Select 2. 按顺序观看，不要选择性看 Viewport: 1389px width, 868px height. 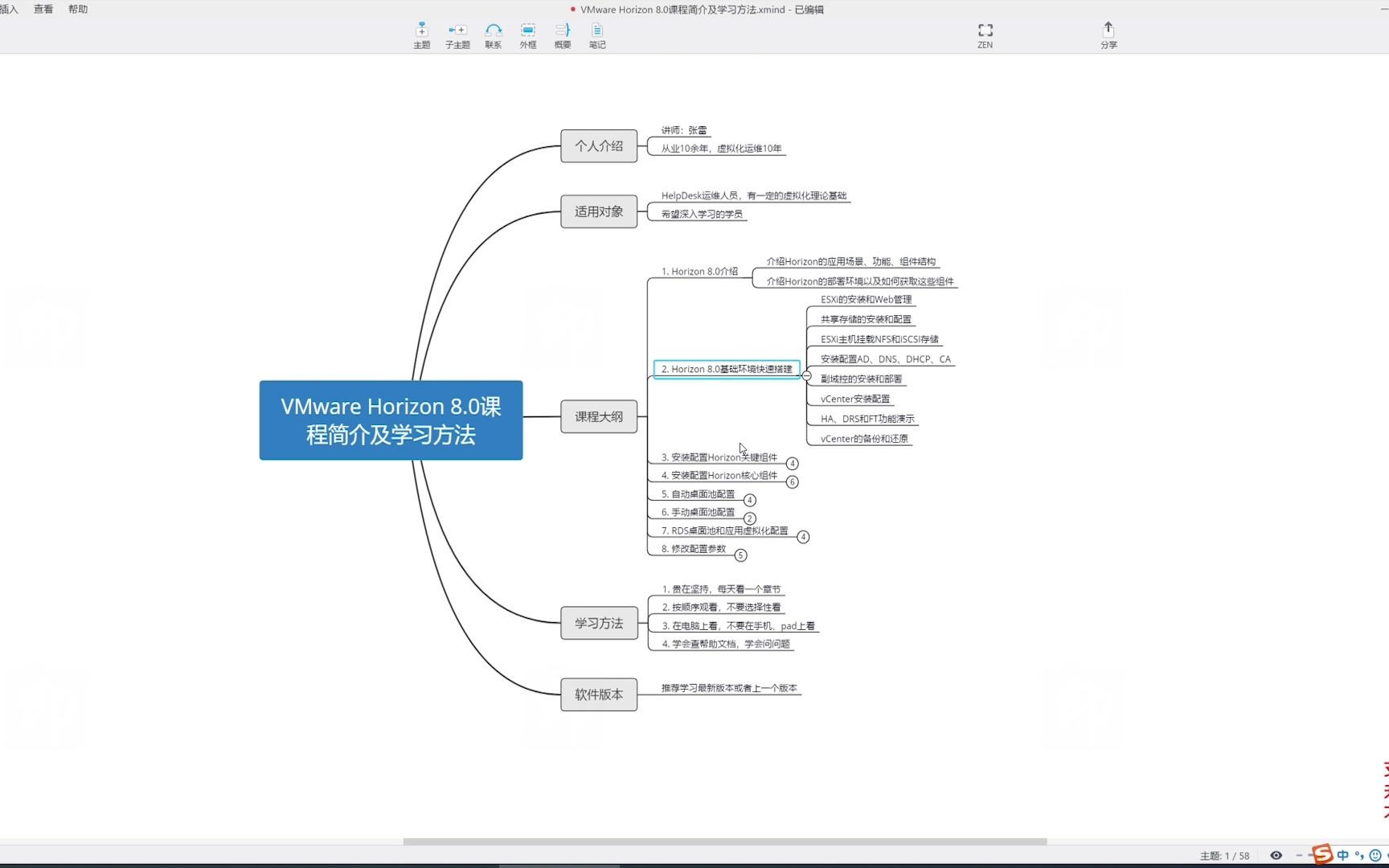coord(721,608)
